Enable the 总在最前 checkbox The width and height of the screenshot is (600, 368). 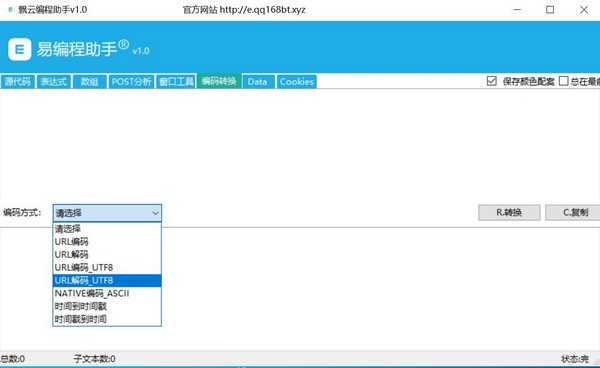point(563,81)
